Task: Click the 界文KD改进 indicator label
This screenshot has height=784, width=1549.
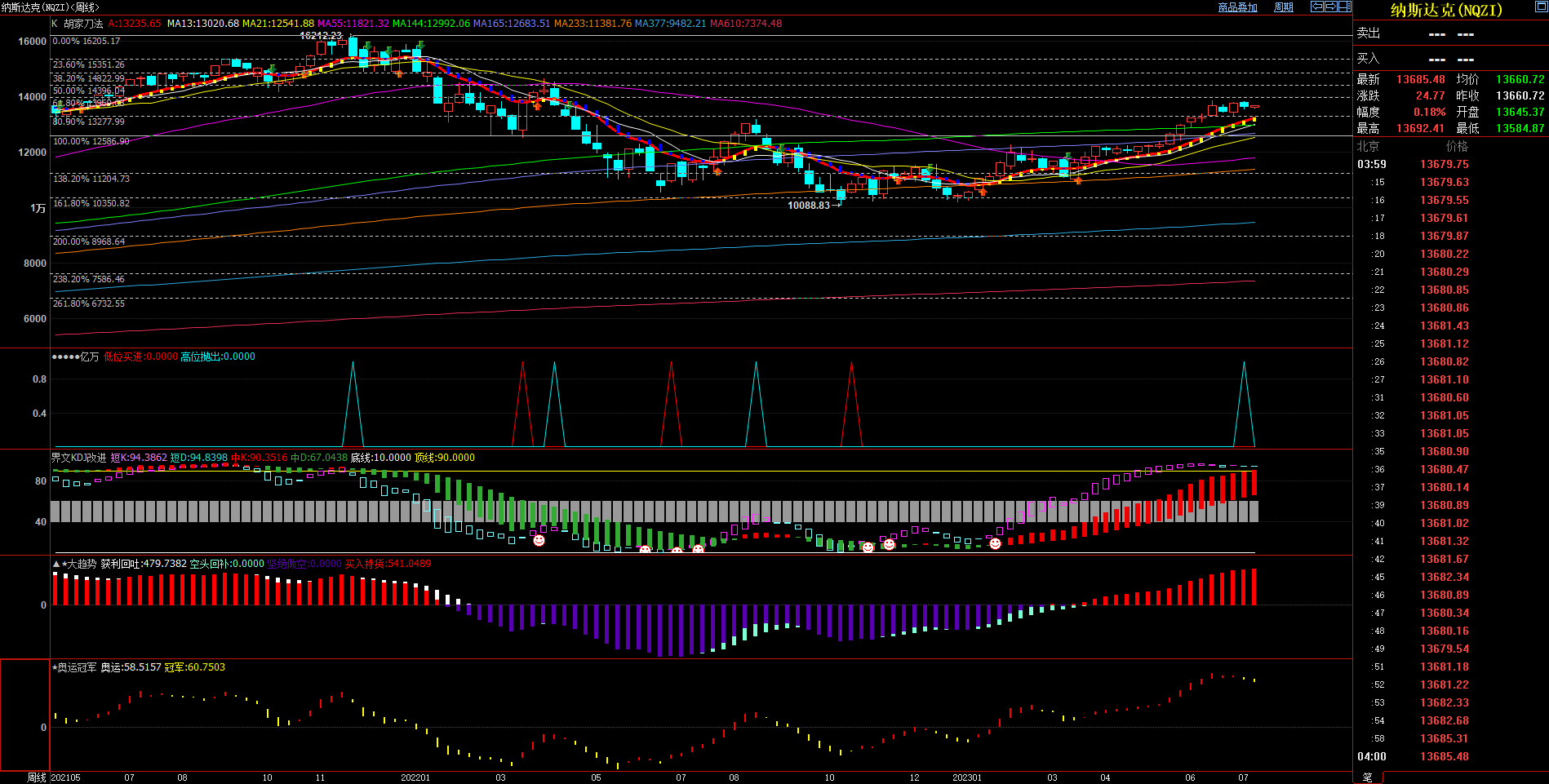Action: click(x=78, y=458)
